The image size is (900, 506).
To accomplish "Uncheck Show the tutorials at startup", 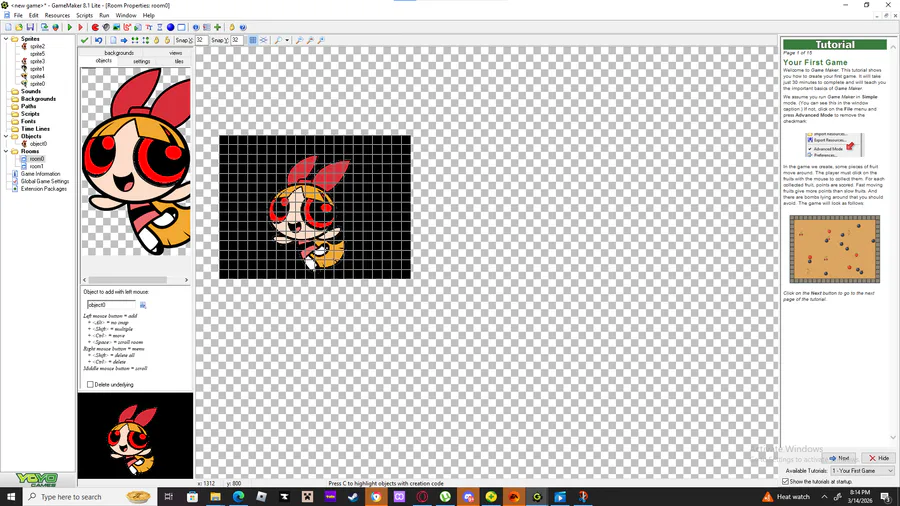I will point(786,481).
